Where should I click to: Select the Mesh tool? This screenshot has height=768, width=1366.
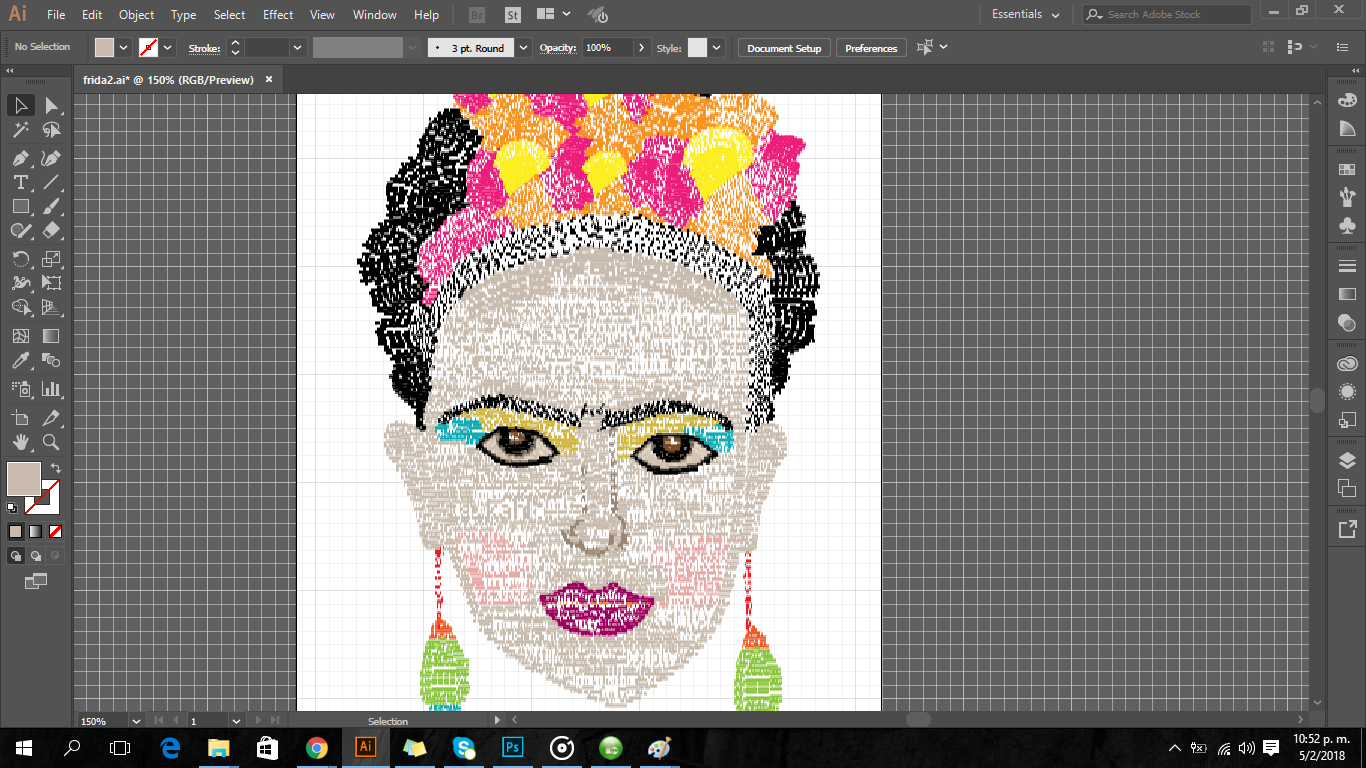[x=20, y=336]
